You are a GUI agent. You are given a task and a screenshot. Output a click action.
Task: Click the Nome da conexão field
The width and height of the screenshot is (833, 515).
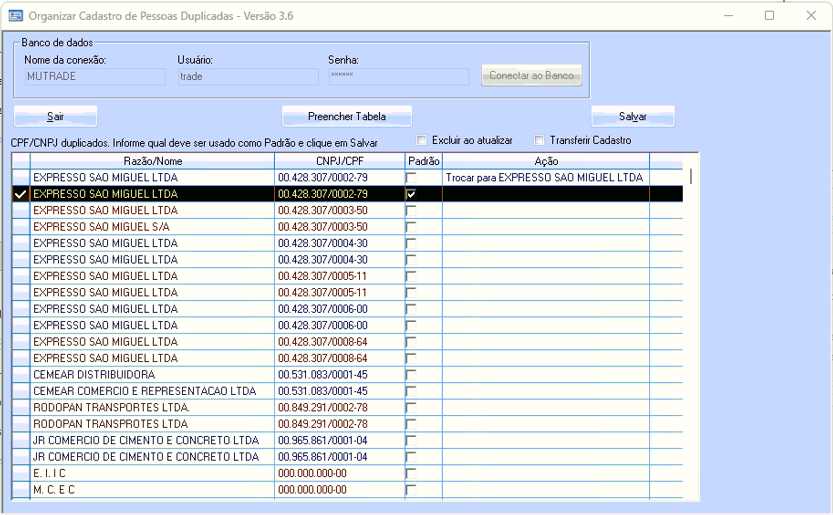tap(94, 76)
